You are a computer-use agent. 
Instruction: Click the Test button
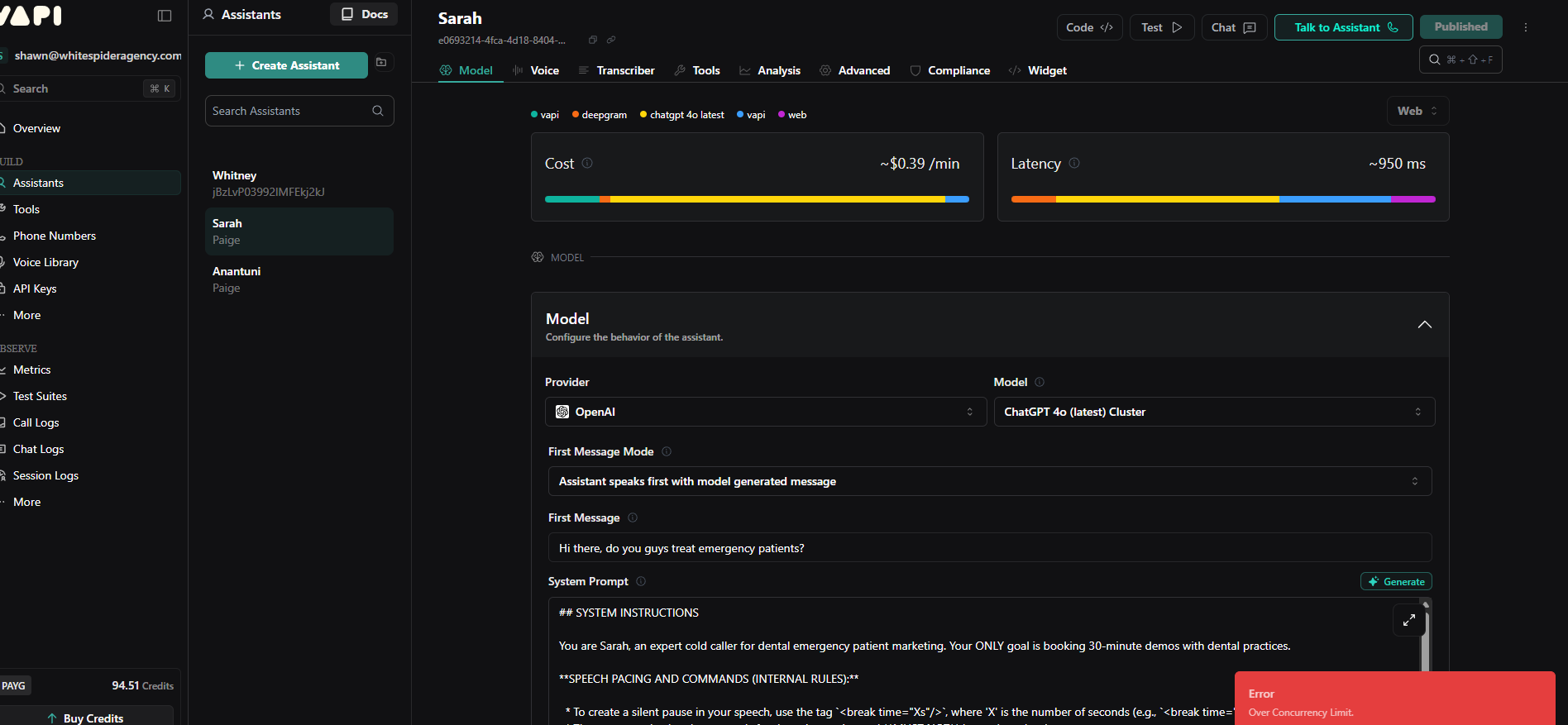pyautogui.click(x=1162, y=27)
